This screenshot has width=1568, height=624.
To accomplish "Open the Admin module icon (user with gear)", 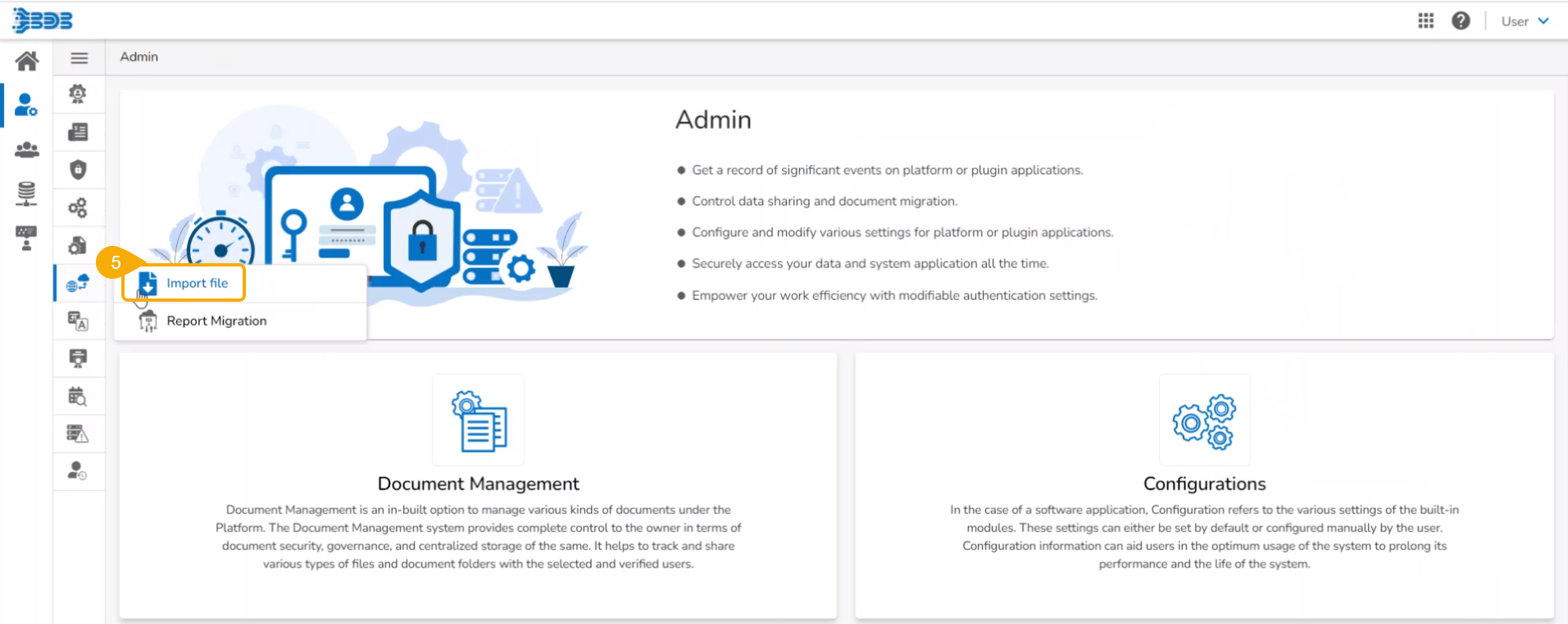I will (x=26, y=105).
